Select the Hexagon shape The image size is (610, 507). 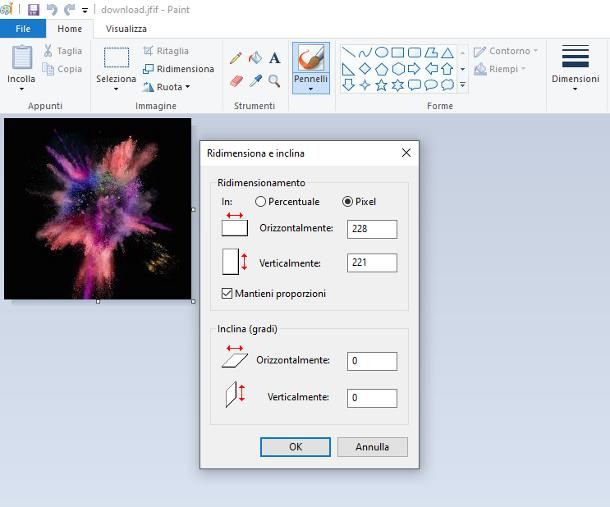(x=398, y=69)
